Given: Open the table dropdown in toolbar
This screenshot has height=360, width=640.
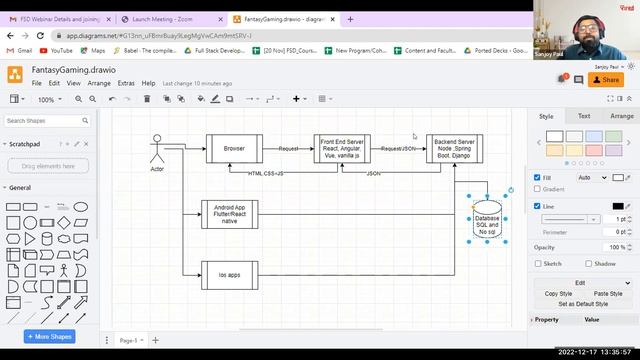Looking at the screenshot, I should pyautogui.click(x=325, y=99).
